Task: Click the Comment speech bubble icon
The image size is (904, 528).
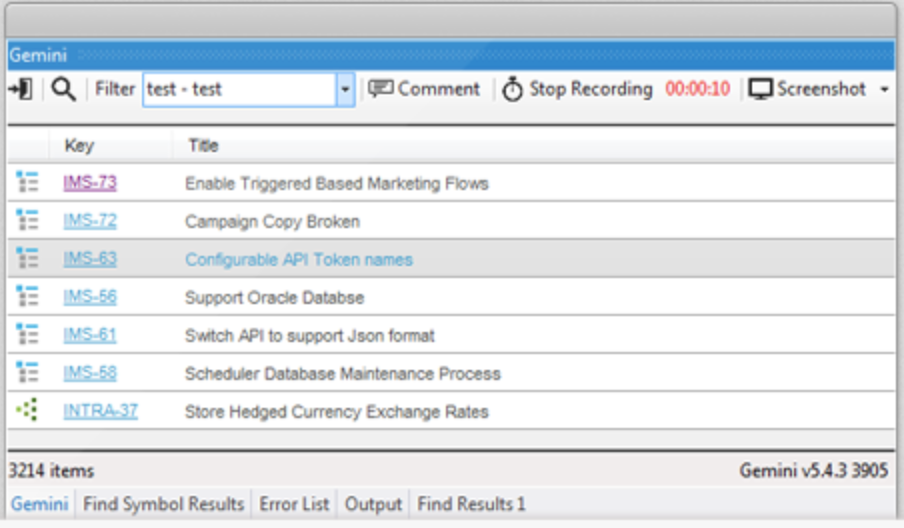Action: tap(381, 89)
